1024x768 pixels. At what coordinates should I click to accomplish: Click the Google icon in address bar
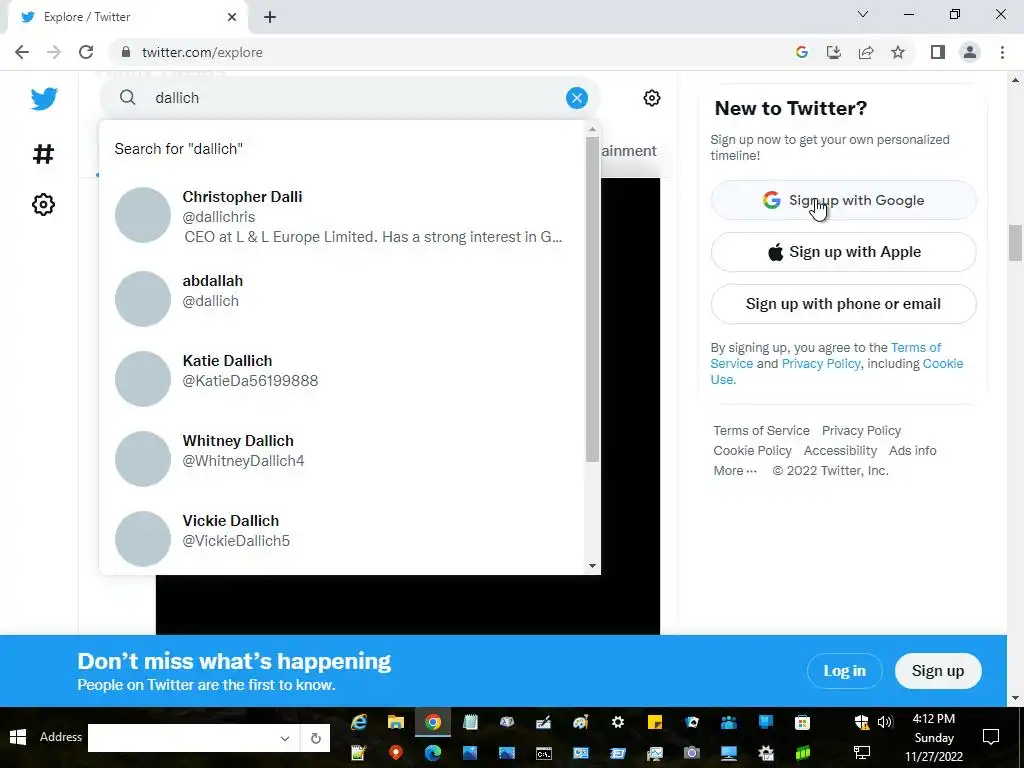(801, 52)
